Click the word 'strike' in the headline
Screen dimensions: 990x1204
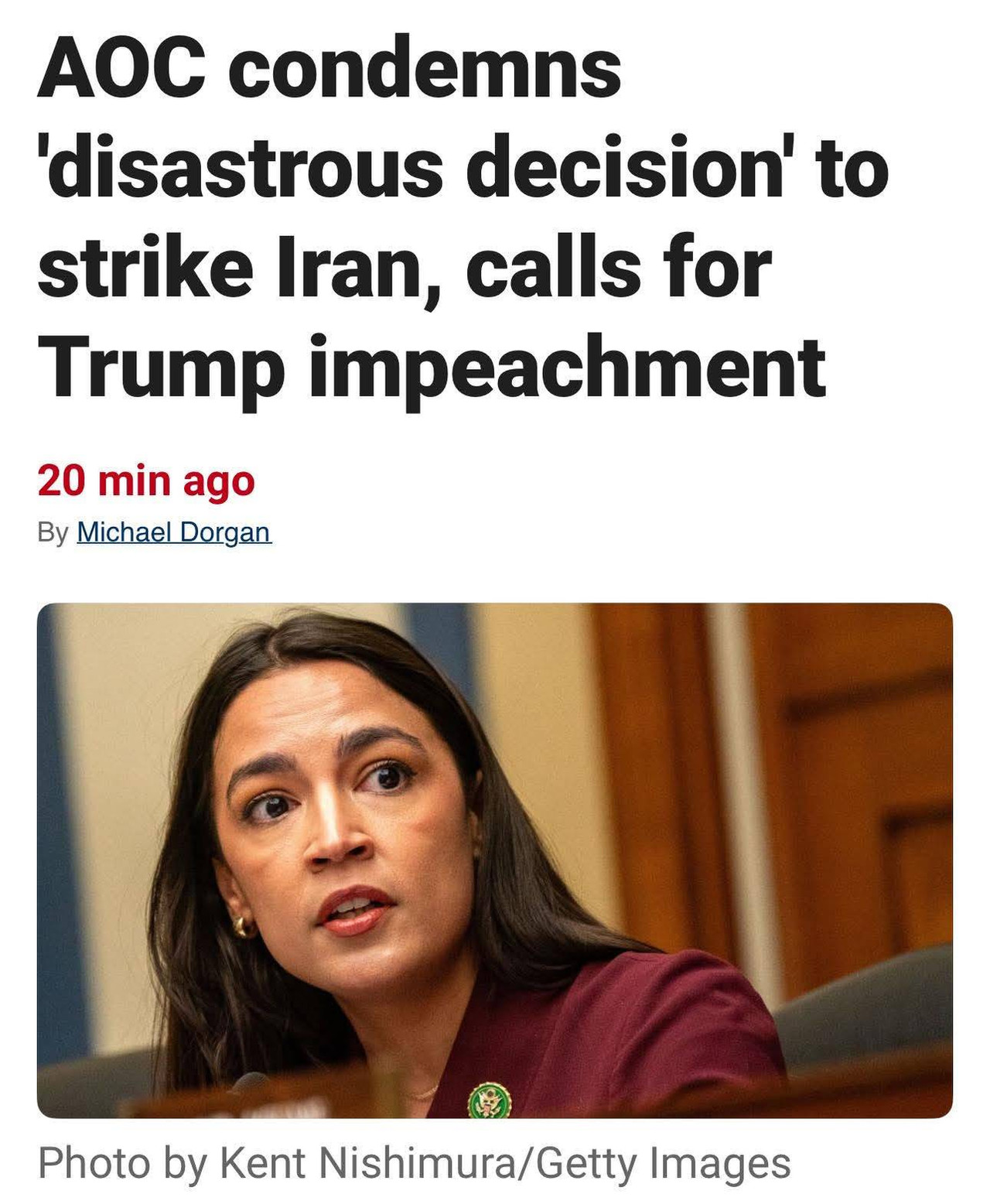pos(145,269)
